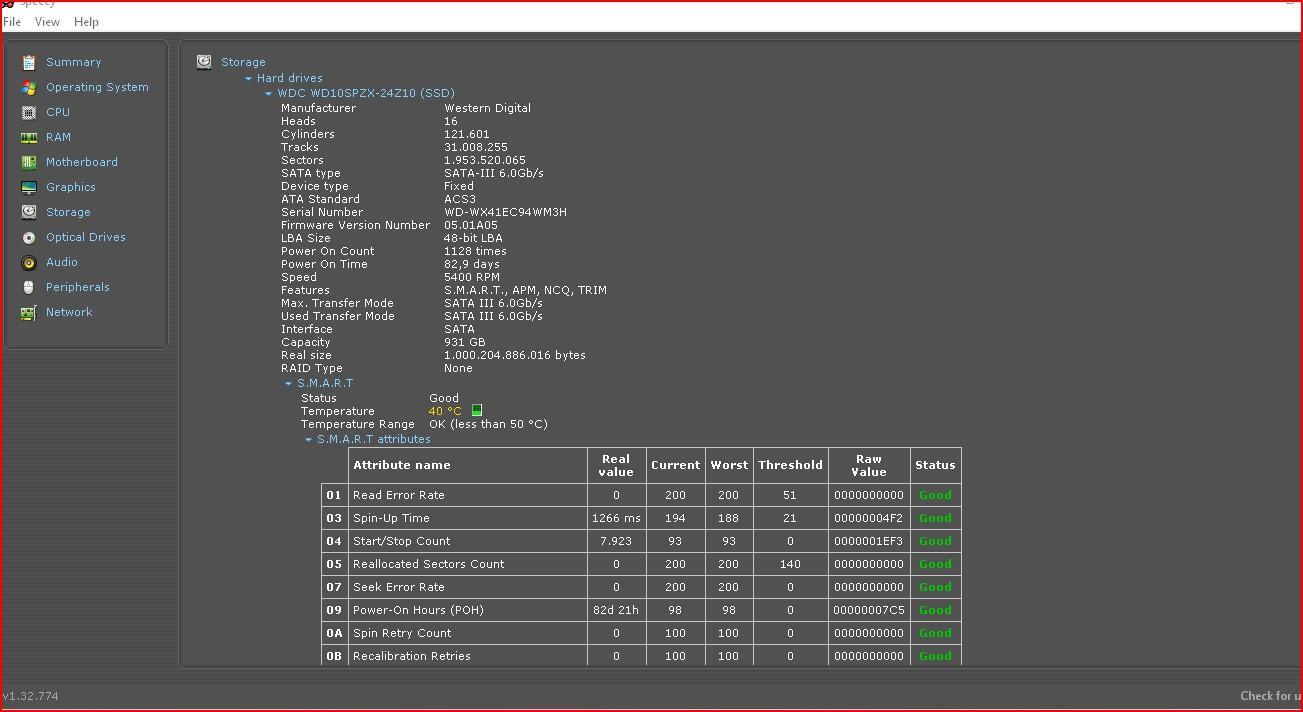The image size is (1303, 712).
Task: Select the 48-bit LBA value
Action: (x=473, y=238)
